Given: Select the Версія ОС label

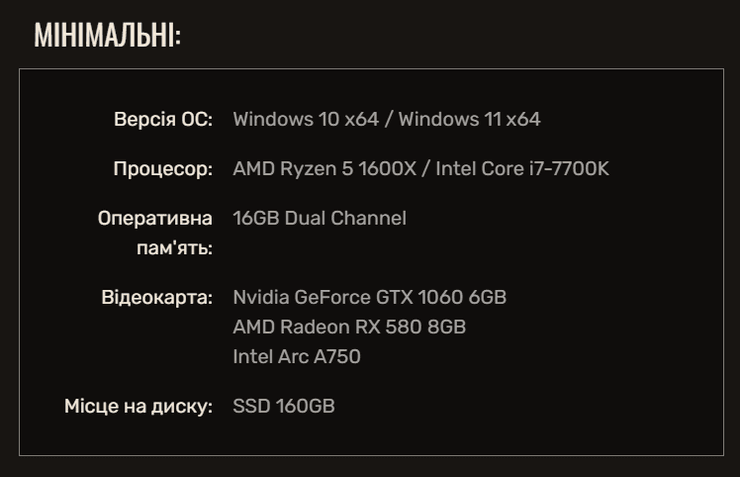Looking at the screenshot, I should (163, 119).
